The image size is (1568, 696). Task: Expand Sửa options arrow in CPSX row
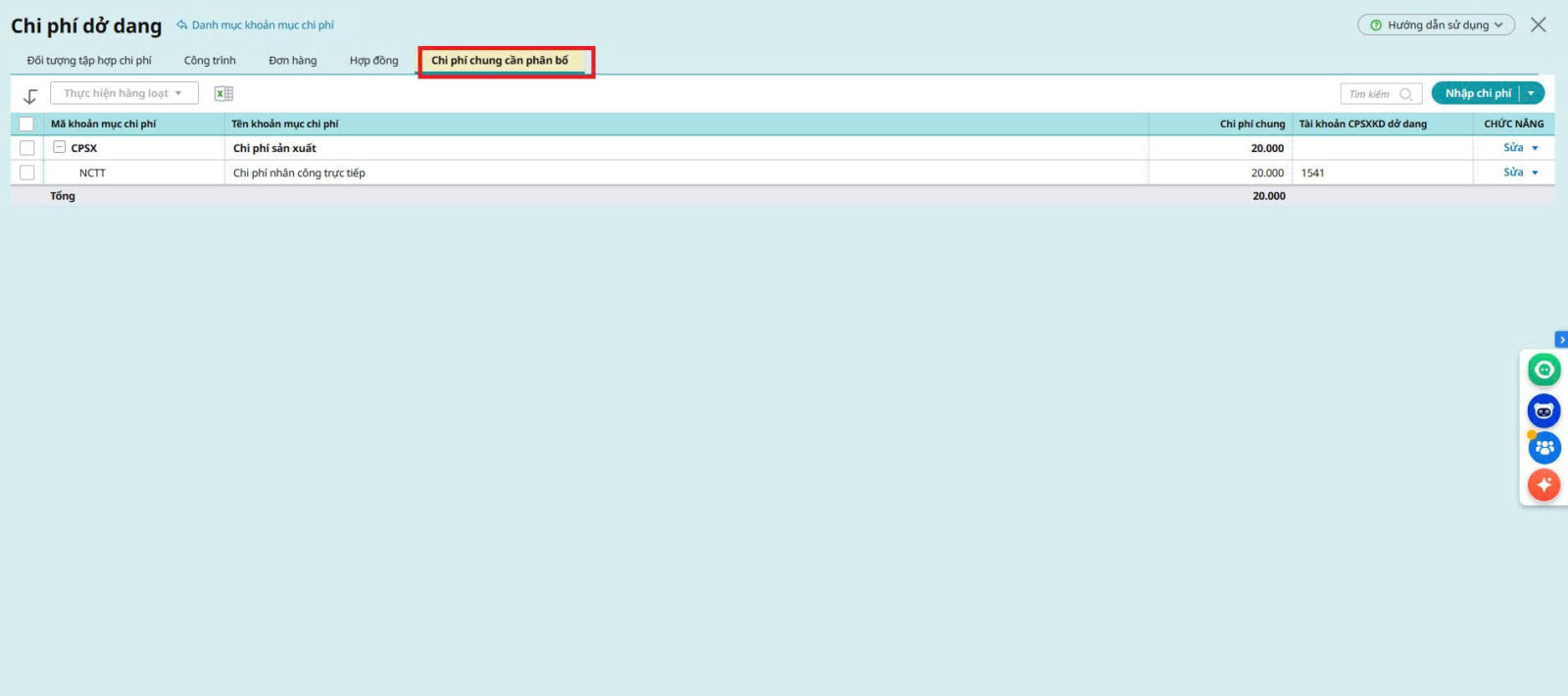click(x=1535, y=148)
